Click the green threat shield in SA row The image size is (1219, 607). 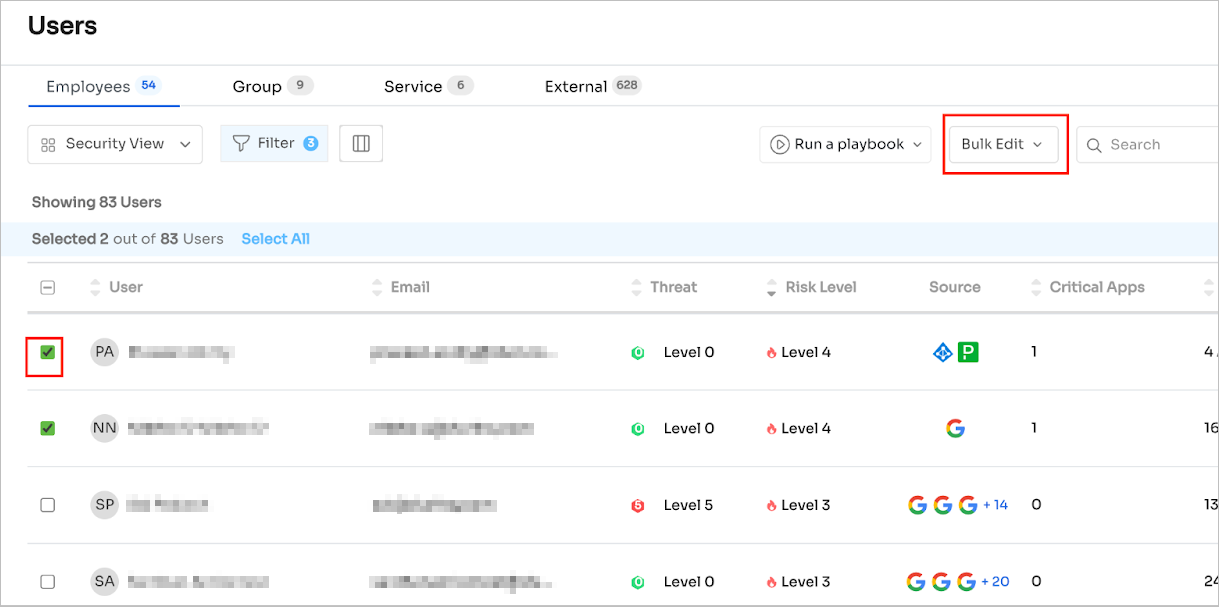[x=638, y=582]
